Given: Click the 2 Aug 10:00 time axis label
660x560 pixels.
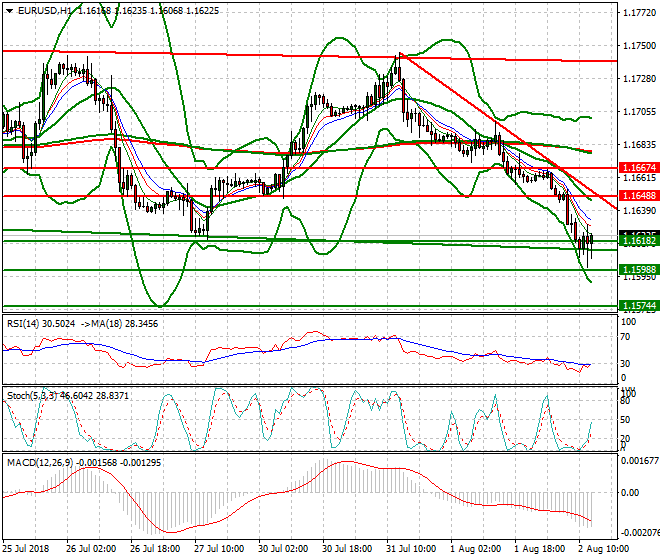Looking at the screenshot, I should pos(602,549).
